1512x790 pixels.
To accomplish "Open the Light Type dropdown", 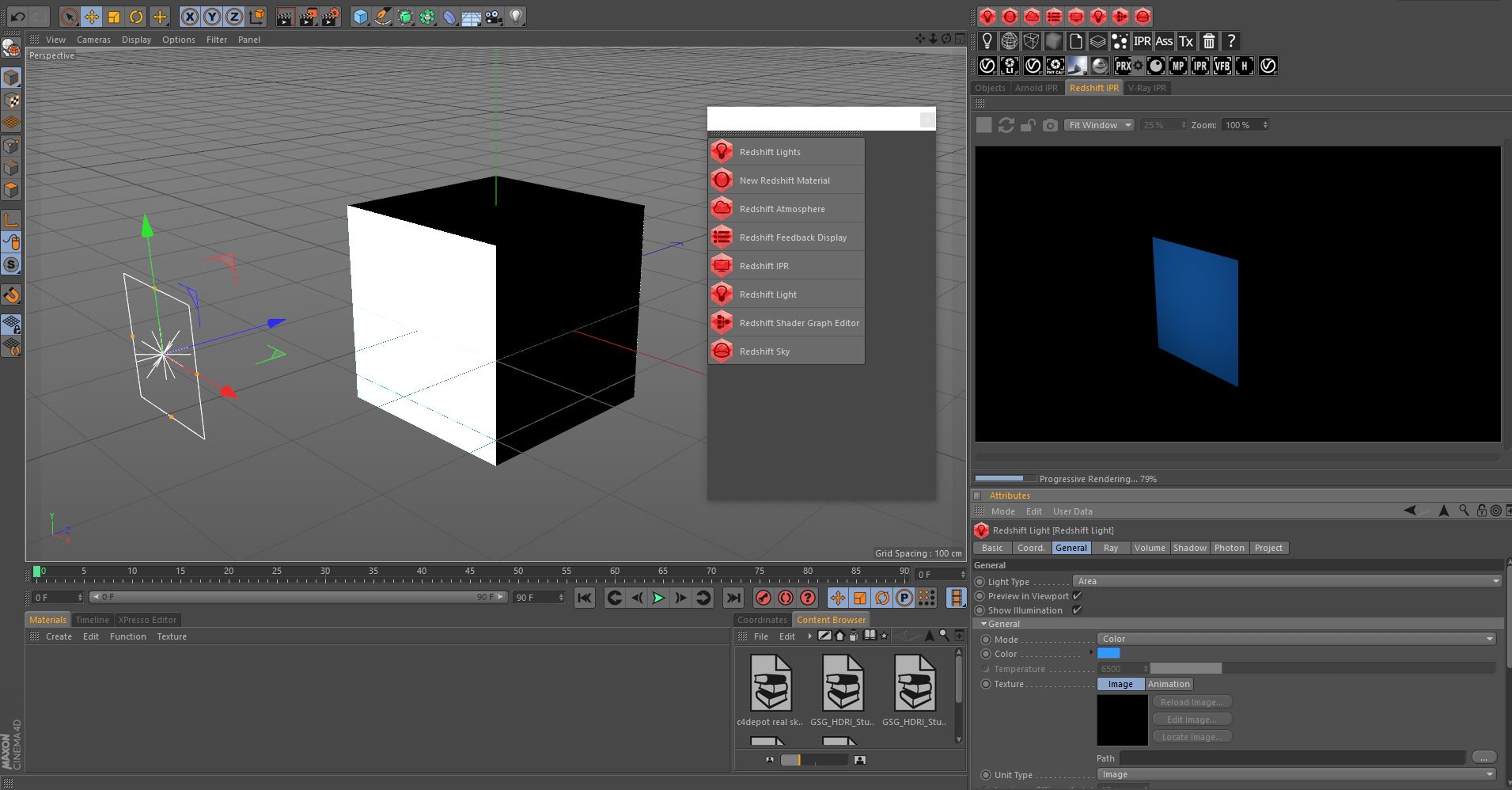I will point(1287,581).
